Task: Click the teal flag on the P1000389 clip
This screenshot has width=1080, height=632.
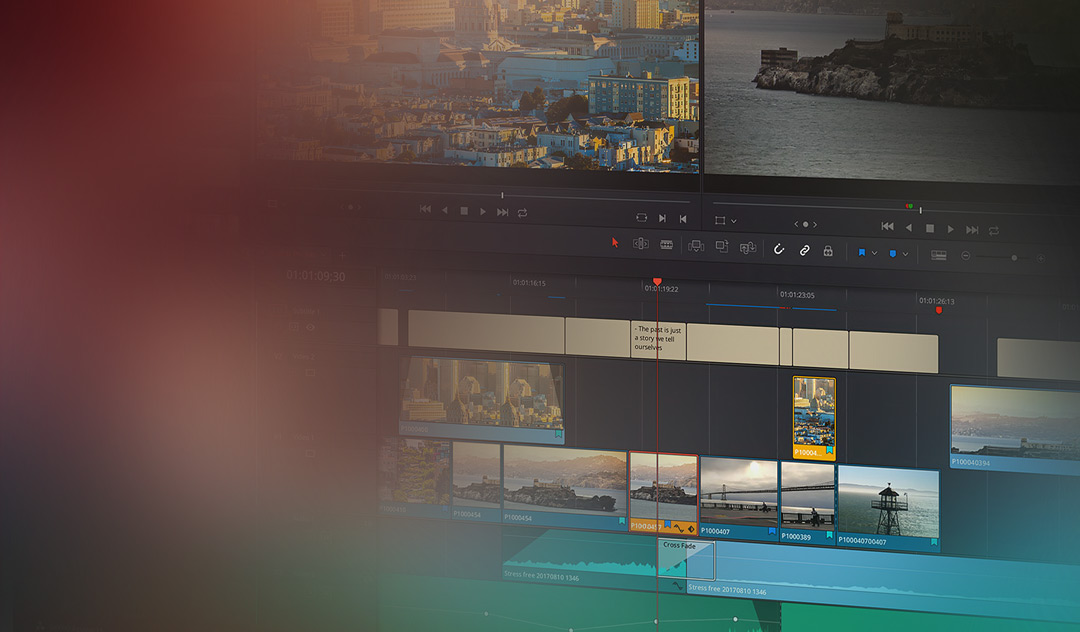Action: click(x=829, y=535)
